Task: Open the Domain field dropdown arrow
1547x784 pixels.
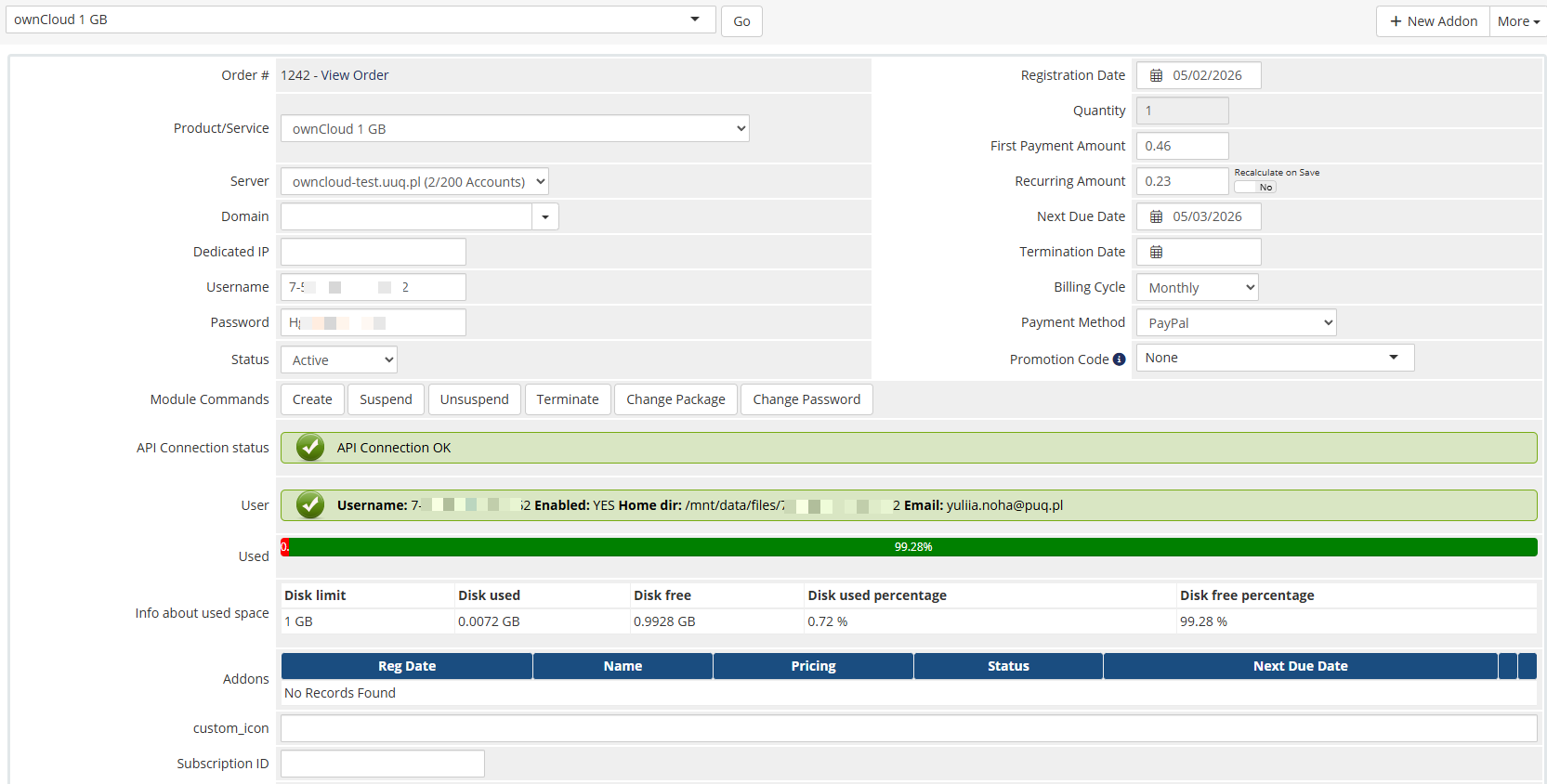Action: [545, 217]
